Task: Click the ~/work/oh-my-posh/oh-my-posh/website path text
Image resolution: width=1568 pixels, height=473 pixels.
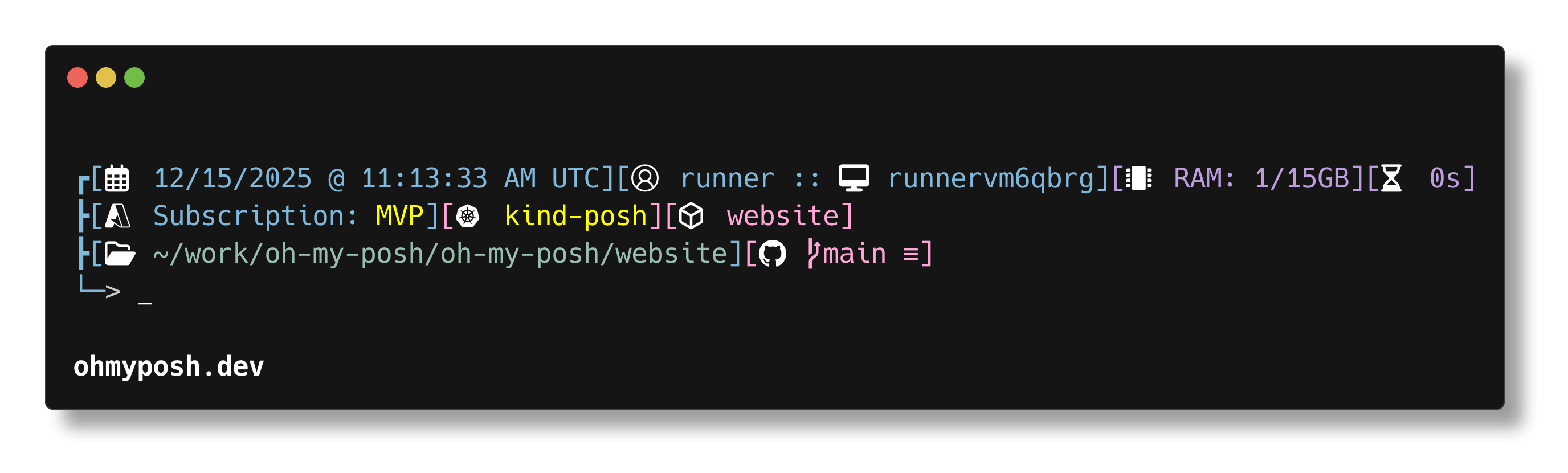Action: (439, 254)
